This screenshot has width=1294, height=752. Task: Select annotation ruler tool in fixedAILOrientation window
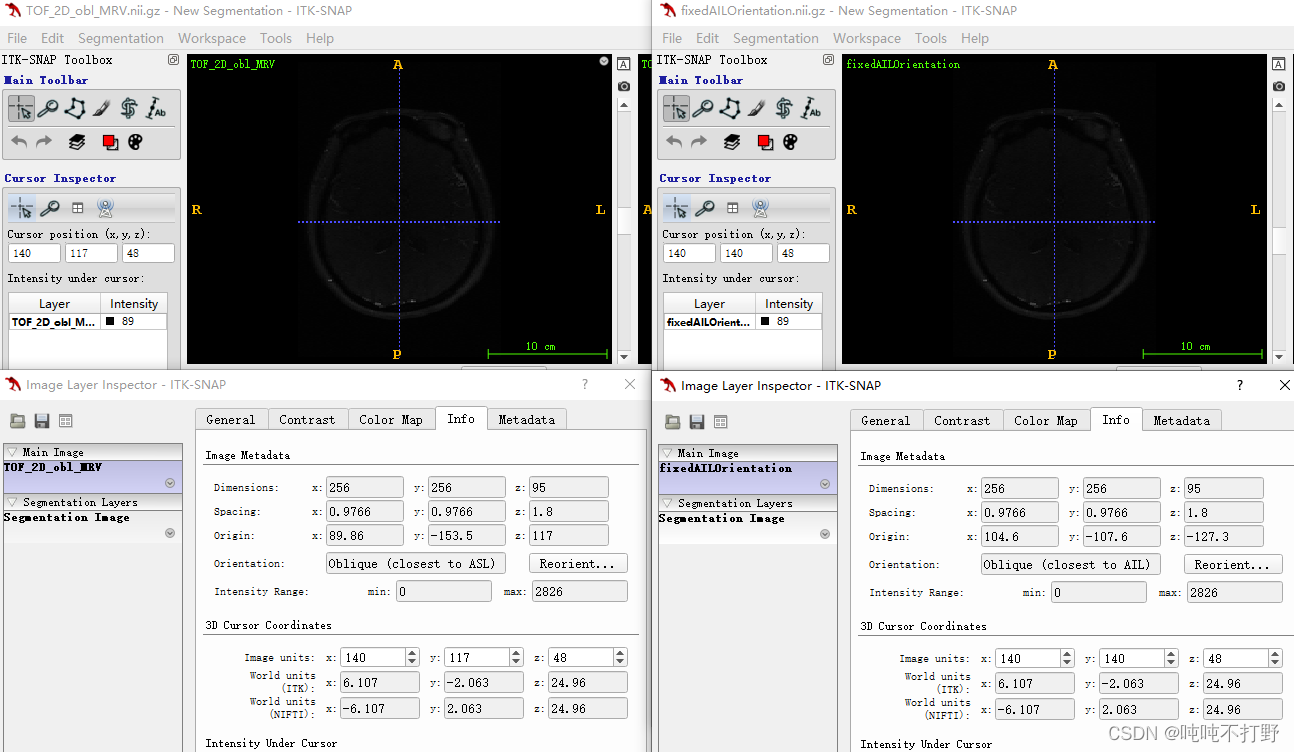811,109
